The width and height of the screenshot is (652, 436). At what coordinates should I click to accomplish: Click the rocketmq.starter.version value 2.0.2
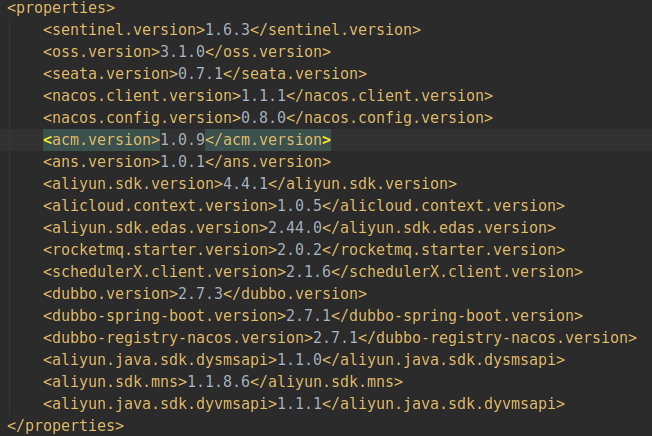[x=296, y=249]
